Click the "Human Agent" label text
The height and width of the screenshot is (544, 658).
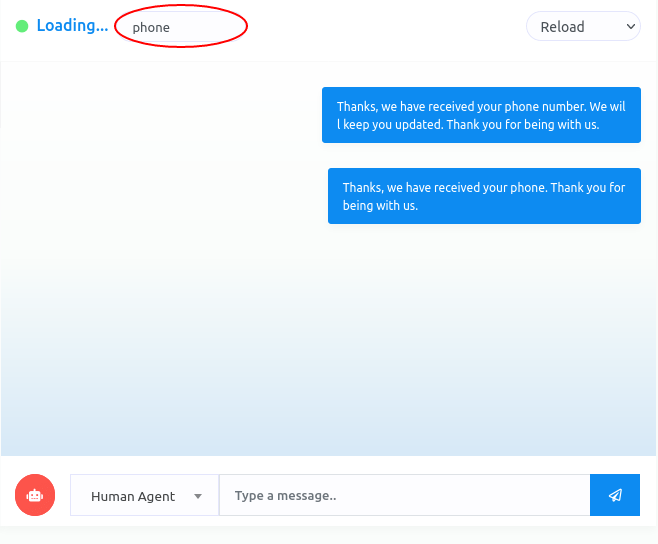(132, 496)
